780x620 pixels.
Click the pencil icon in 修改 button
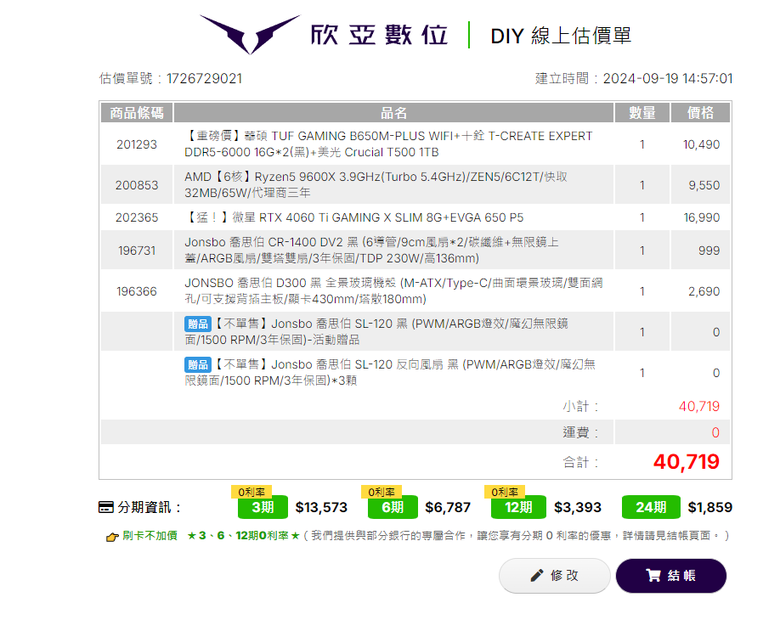[x=537, y=576]
